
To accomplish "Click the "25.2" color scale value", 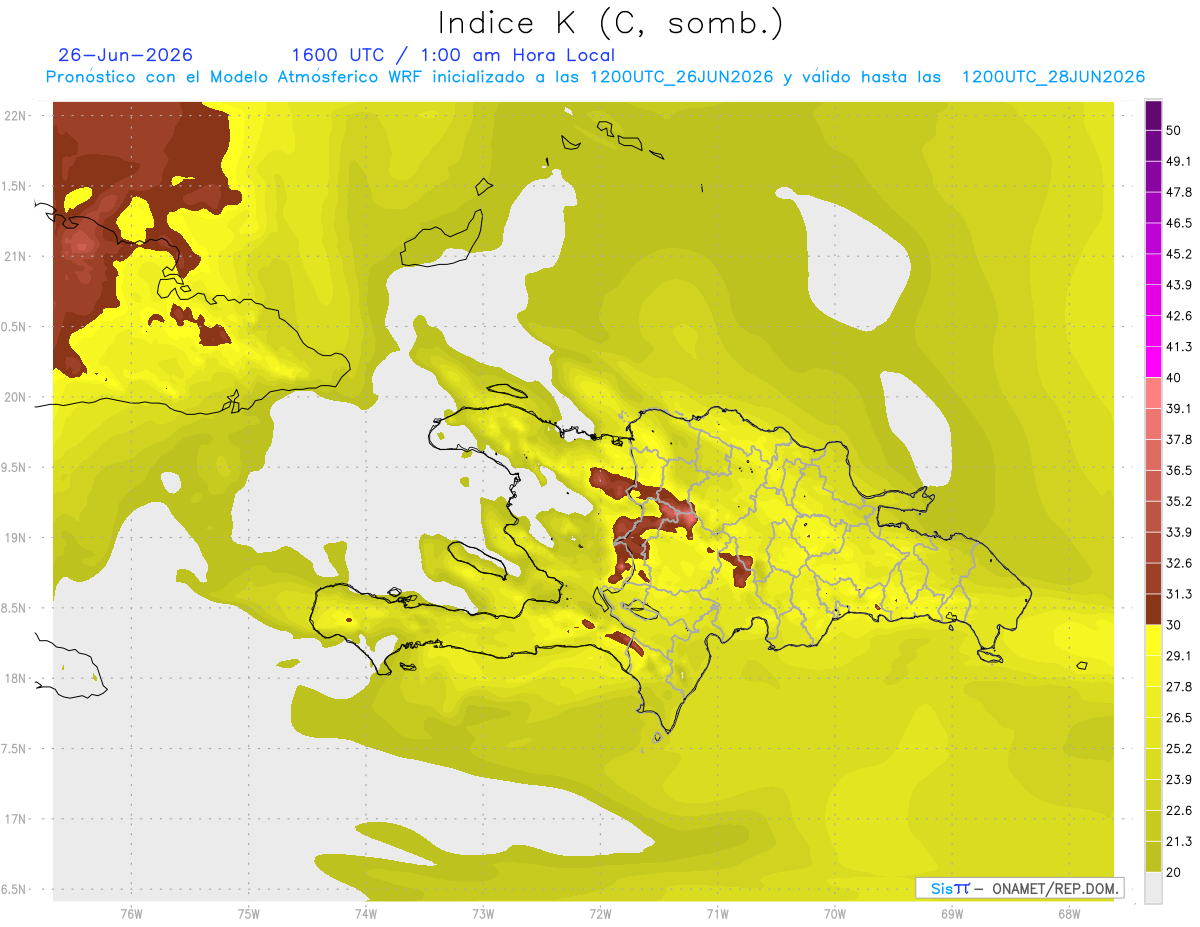I will pos(1180,749).
